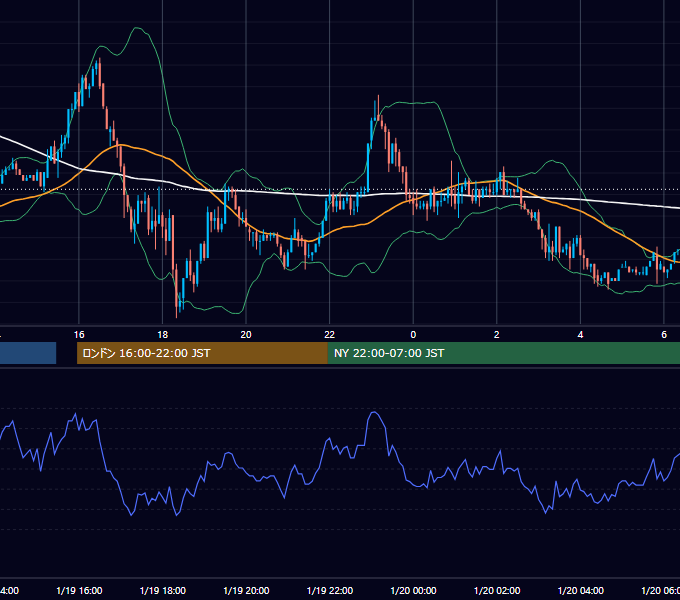This screenshot has height=600, width=680.
Task: Click the 6 hour label on price chart axis
Action: 664,335
